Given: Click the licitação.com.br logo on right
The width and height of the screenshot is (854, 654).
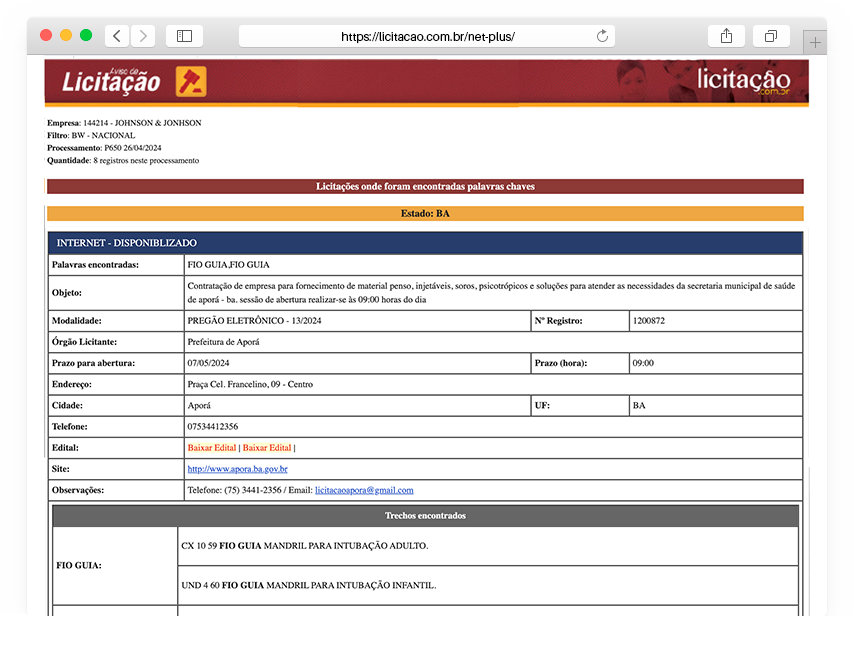Looking at the screenshot, I should pos(743,81).
